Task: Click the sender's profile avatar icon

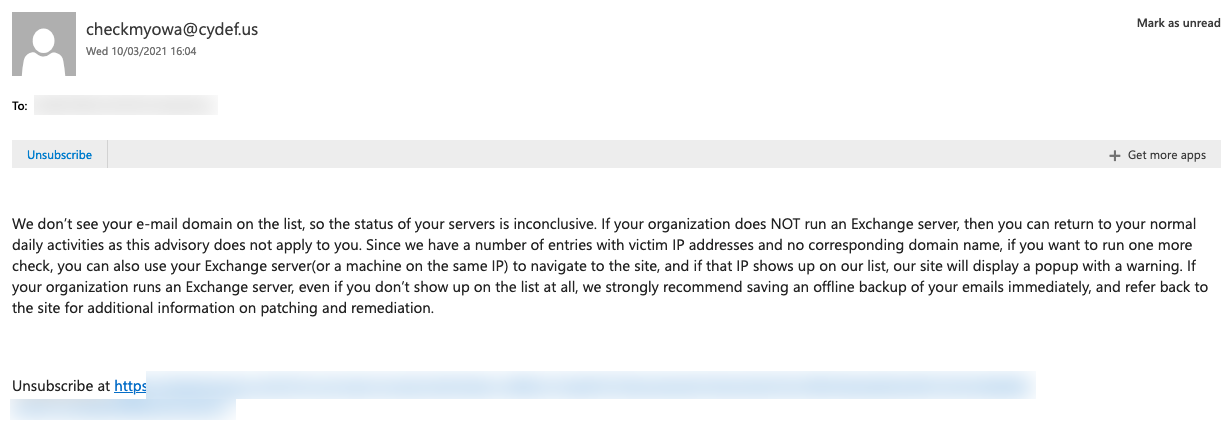Action: [x=44, y=44]
